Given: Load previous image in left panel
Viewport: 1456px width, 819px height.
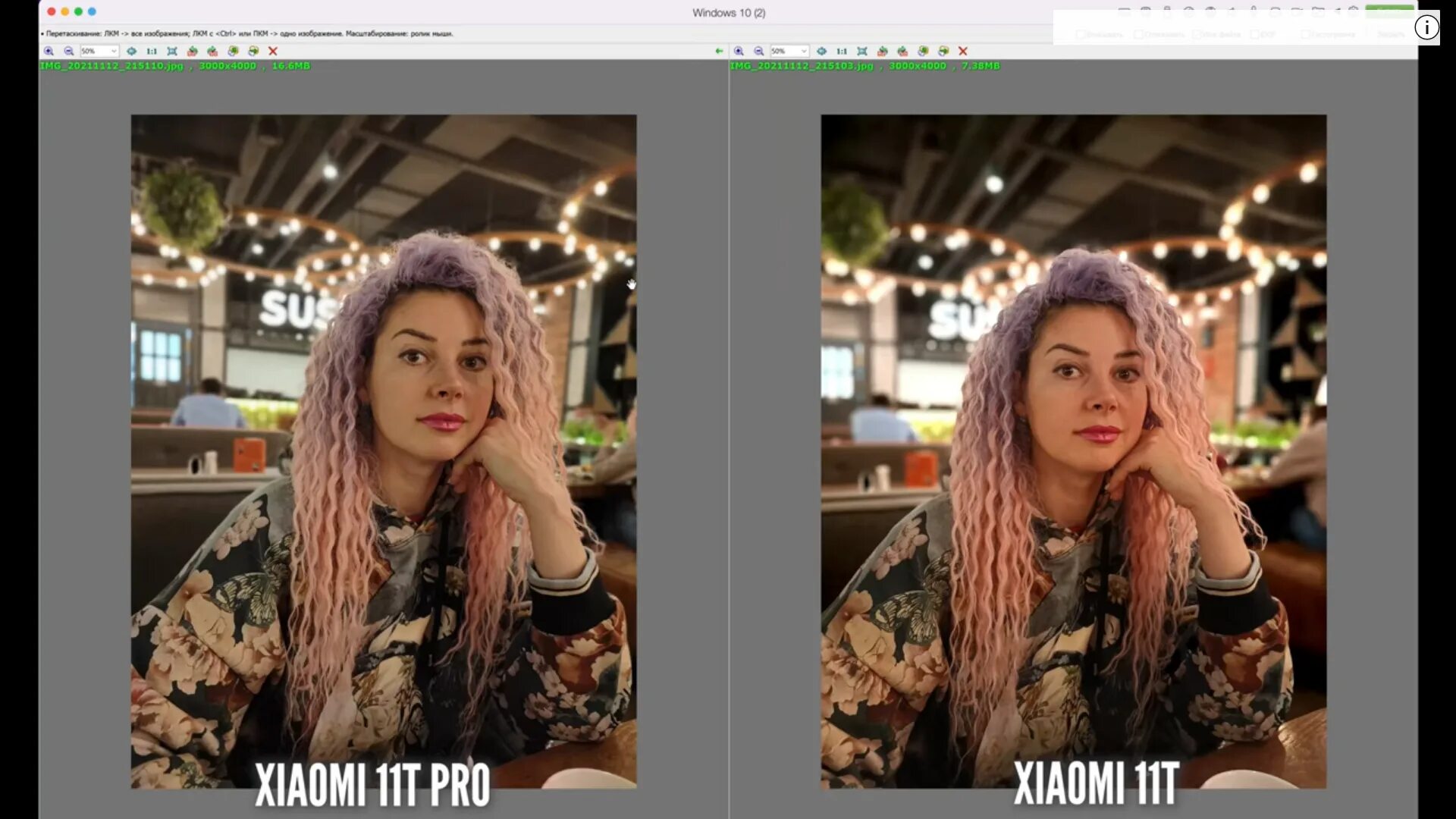Looking at the screenshot, I should coord(233,51).
